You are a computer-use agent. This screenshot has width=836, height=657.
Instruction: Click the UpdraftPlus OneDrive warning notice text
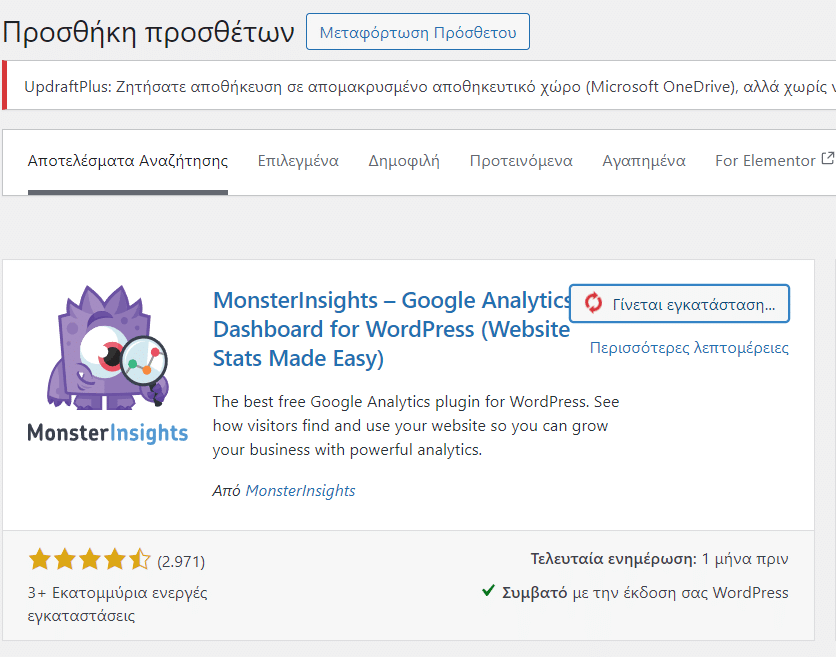(430, 86)
